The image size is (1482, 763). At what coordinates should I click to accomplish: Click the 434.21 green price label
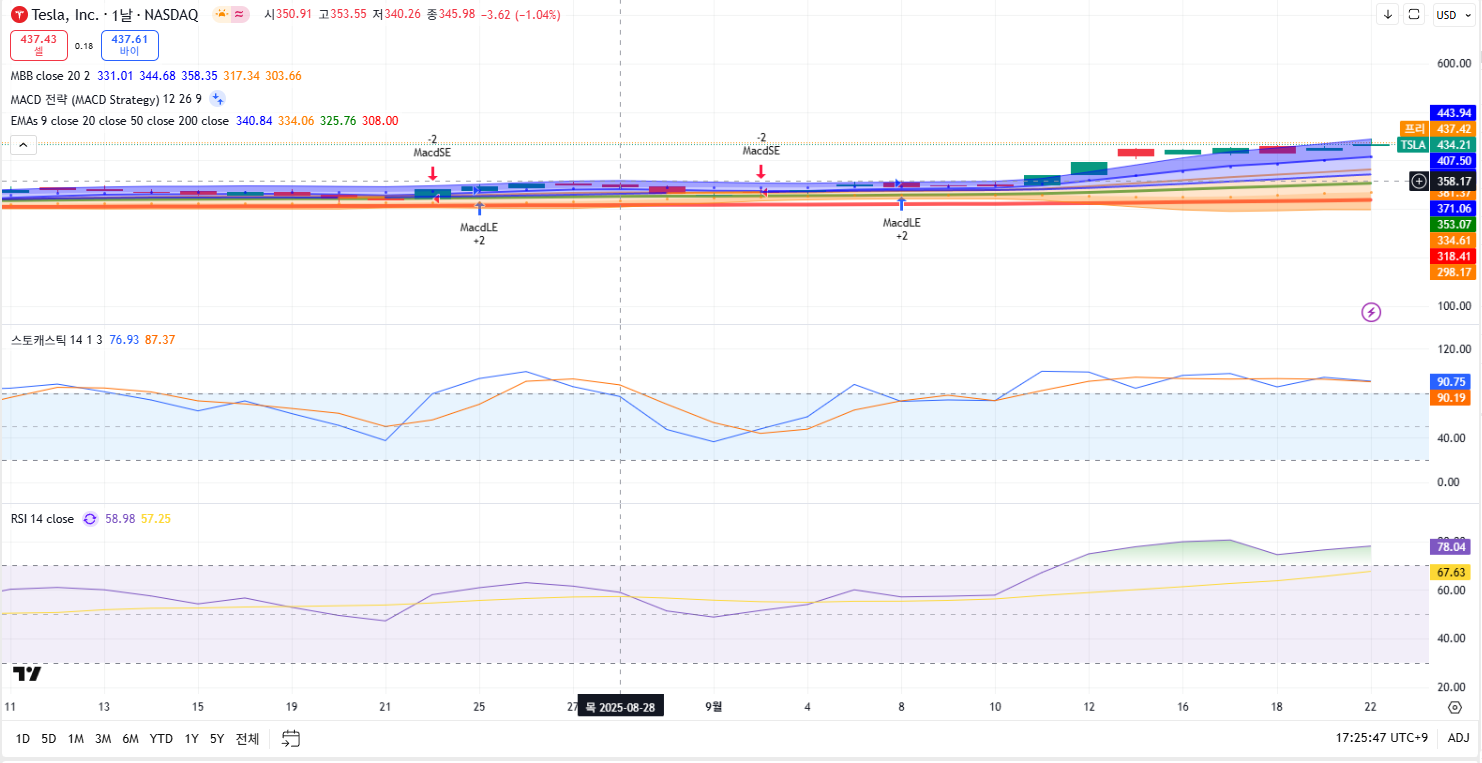[x=1453, y=145]
